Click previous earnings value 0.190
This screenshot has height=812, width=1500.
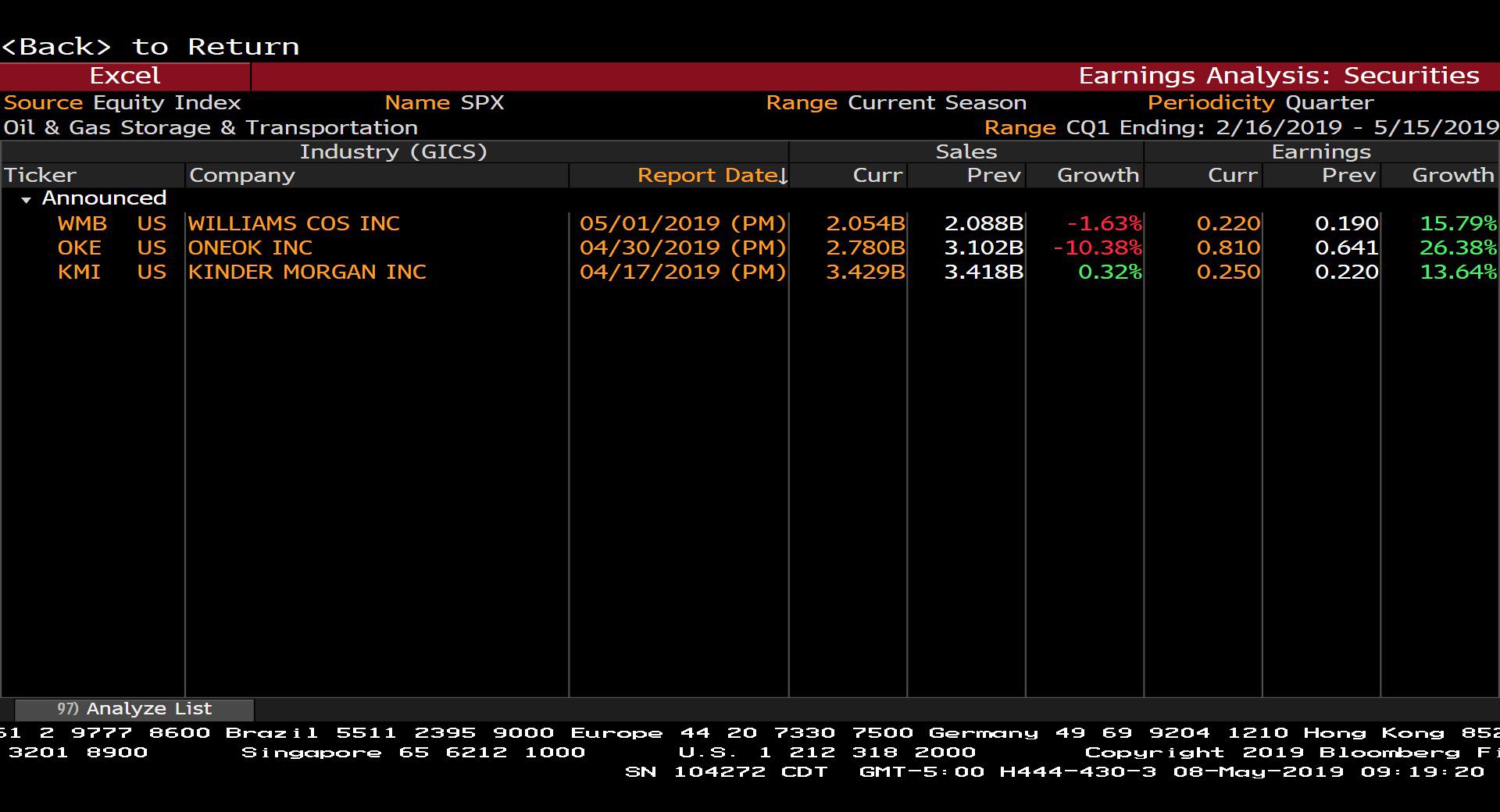coord(1347,223)
